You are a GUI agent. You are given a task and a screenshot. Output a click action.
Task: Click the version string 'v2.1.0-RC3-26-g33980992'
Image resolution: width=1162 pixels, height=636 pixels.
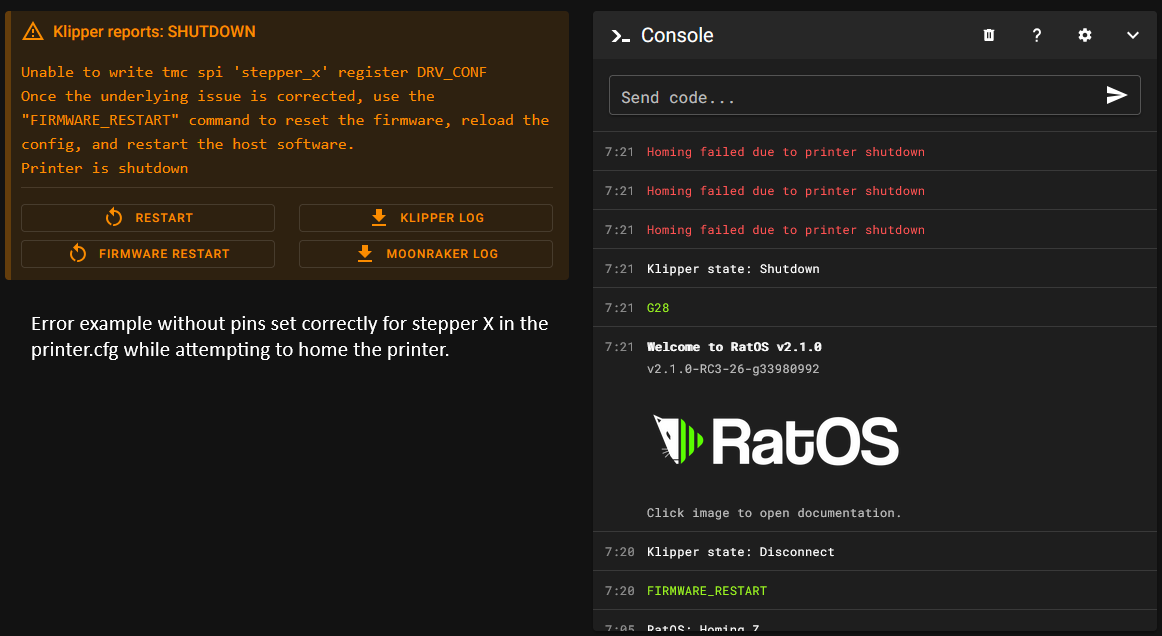pos(733,369)
